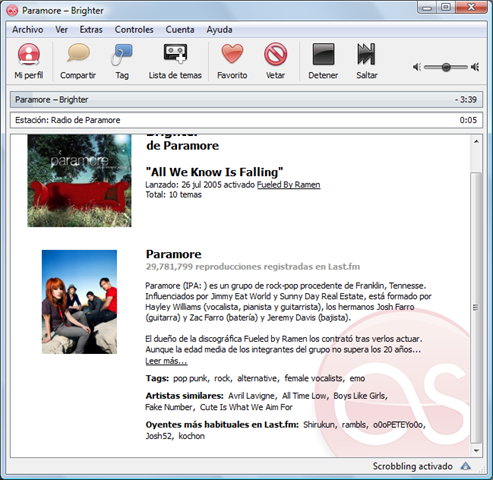
Task: Click the Compartir speech bubble icon
Action: [x=78, y=53]
